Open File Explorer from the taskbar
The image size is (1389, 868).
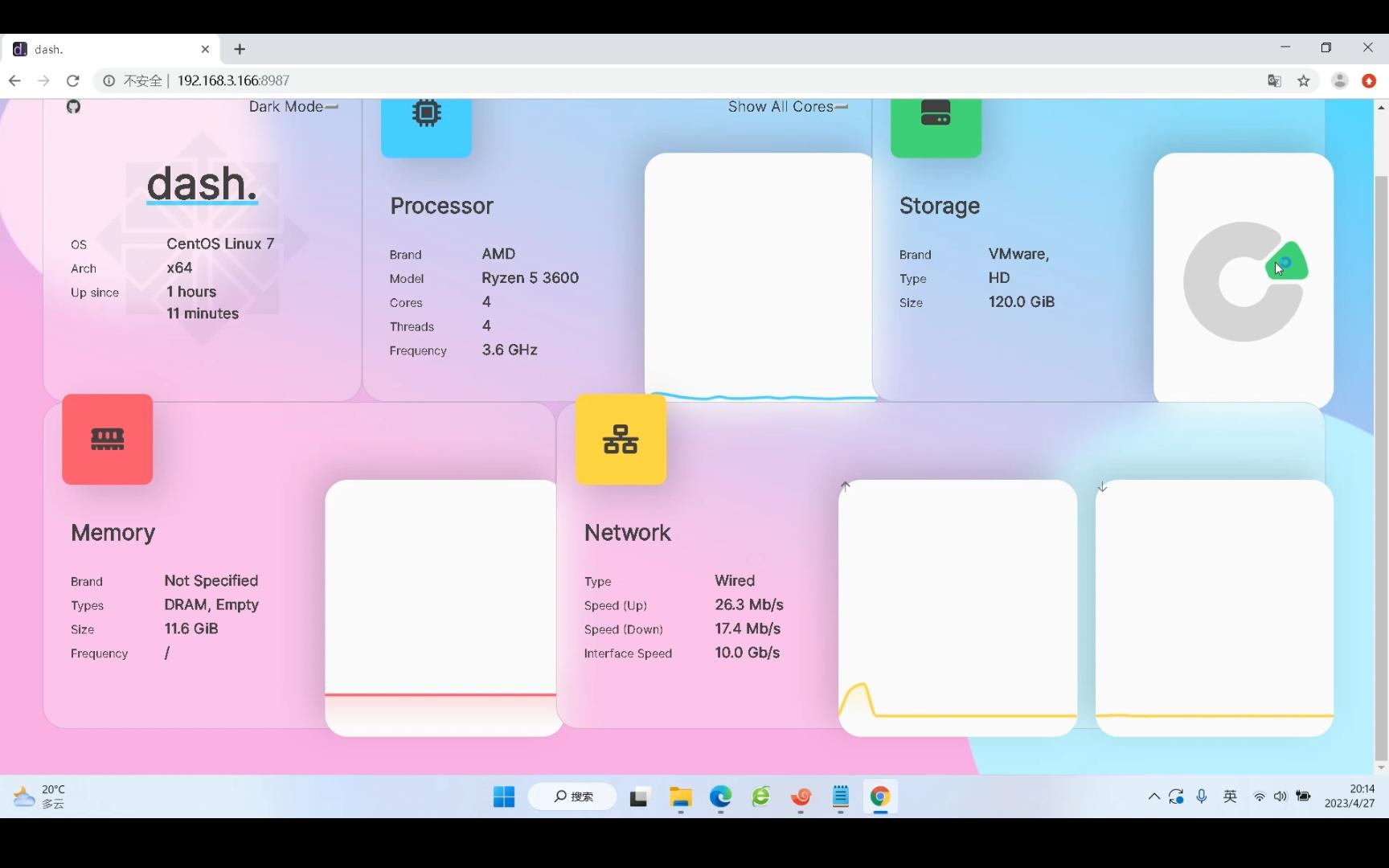(681, 796)
